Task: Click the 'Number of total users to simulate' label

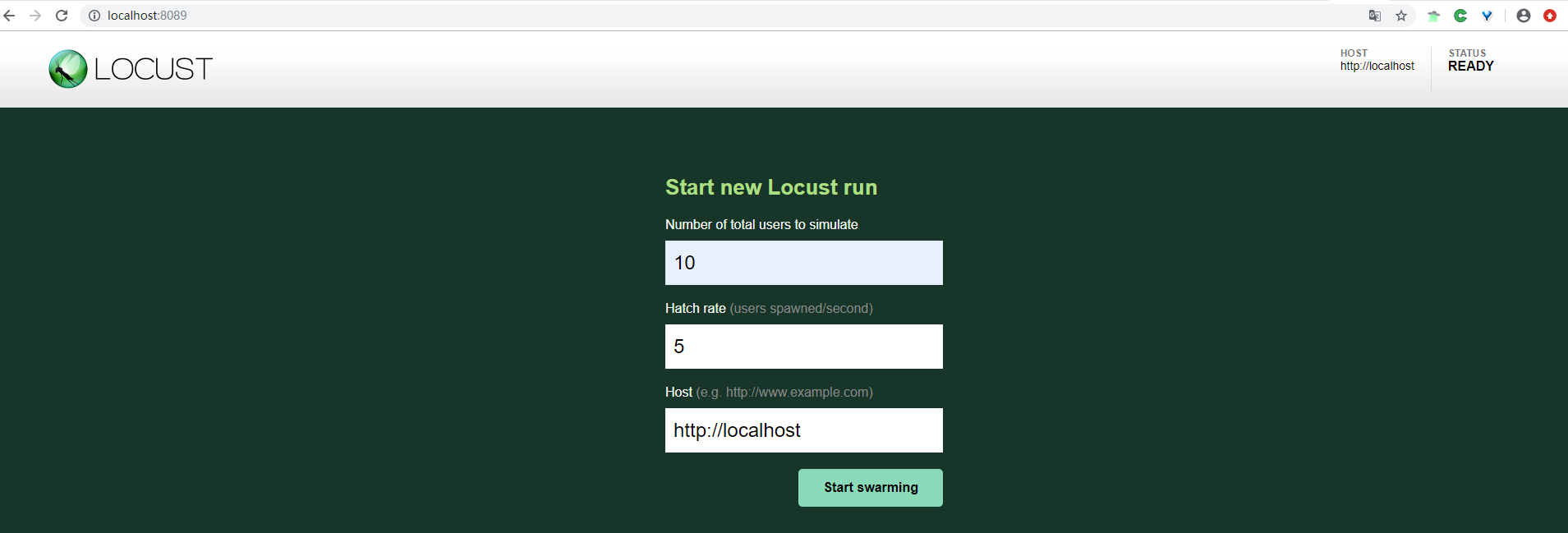Action: (x=761, y=224)
